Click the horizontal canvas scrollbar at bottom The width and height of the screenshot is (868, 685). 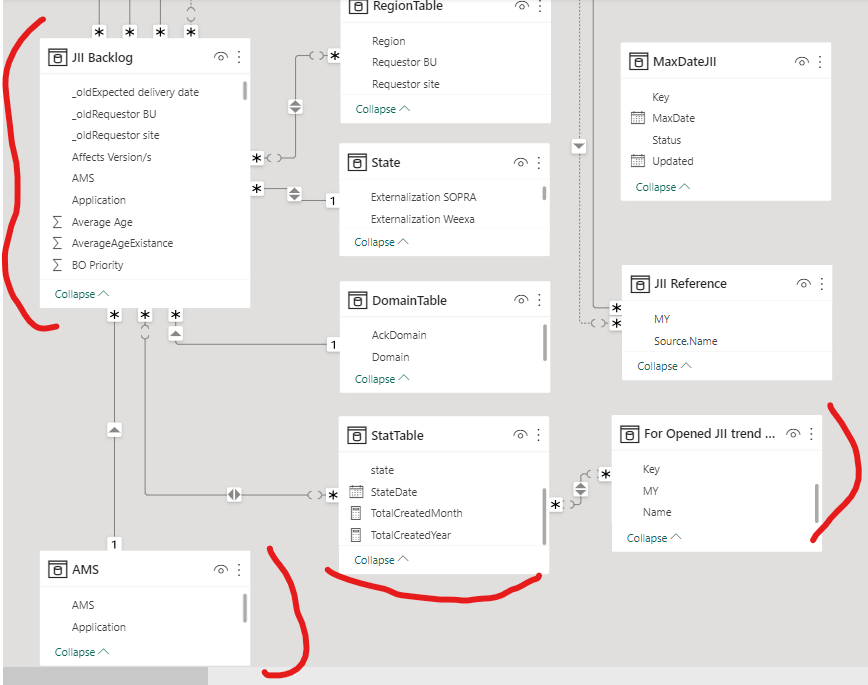[x=105, y=676]
